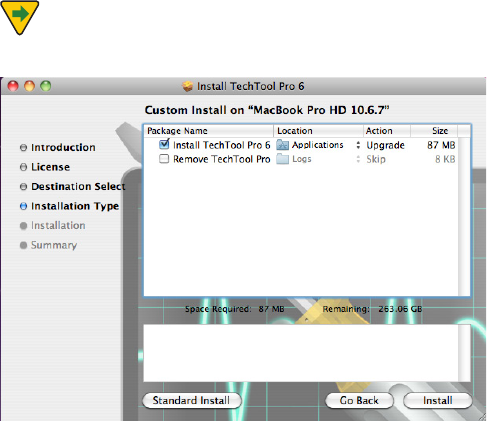This screenshot has width=487, height=421.
Task: Enable Remove TechTool Pro checkbox
Action: [x=164, y=159]
